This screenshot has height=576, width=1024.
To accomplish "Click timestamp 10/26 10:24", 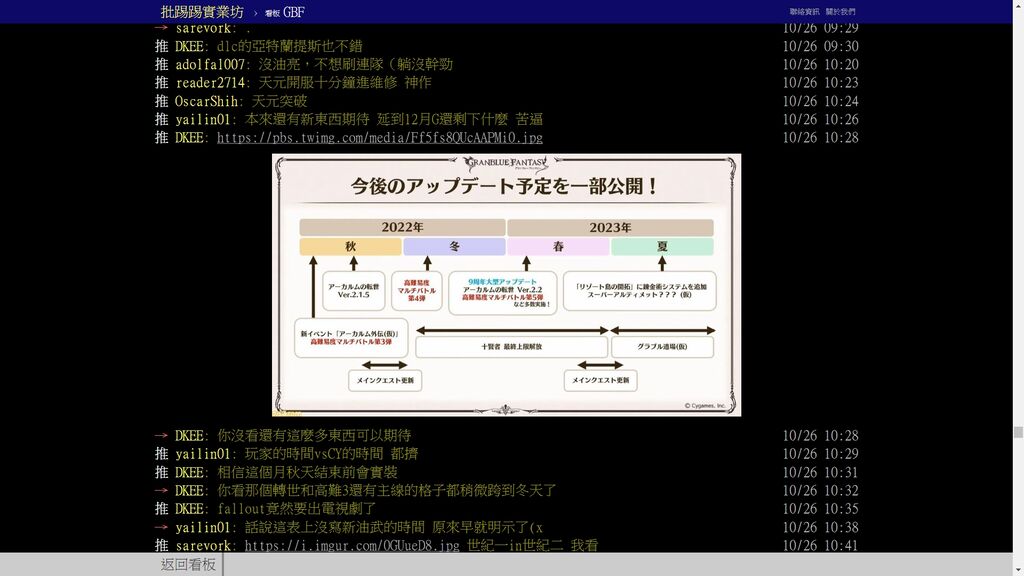I will 820,101.
